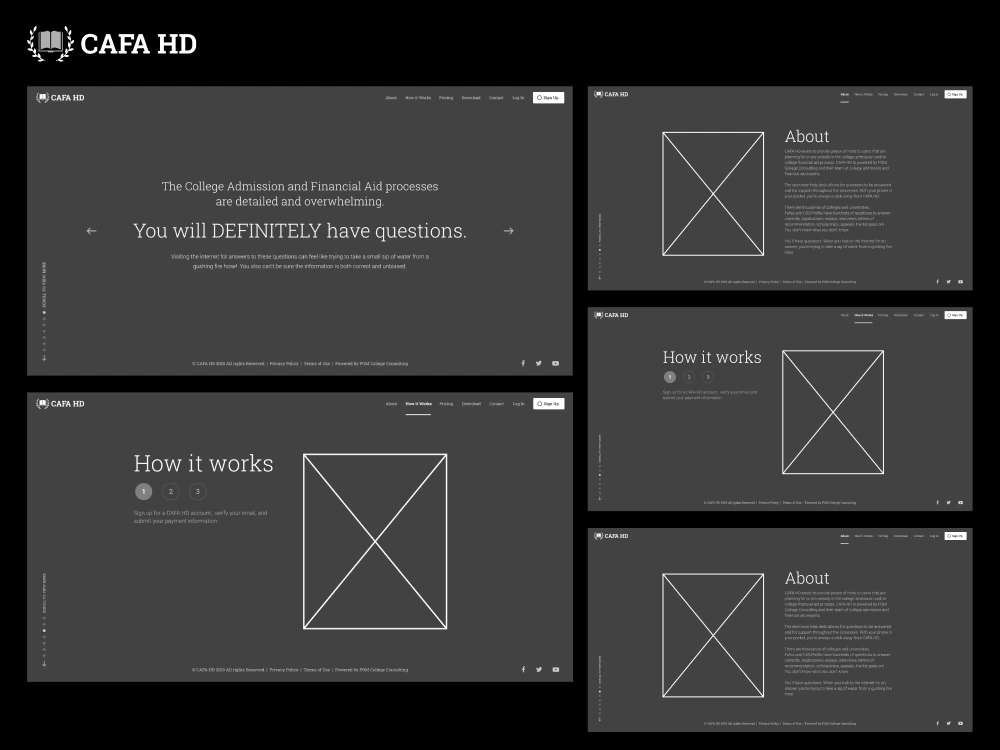Click CAFA HD logo in hero wireframe navbar
The width and height of the screenshot is (1000, 750).
[61, 98]
